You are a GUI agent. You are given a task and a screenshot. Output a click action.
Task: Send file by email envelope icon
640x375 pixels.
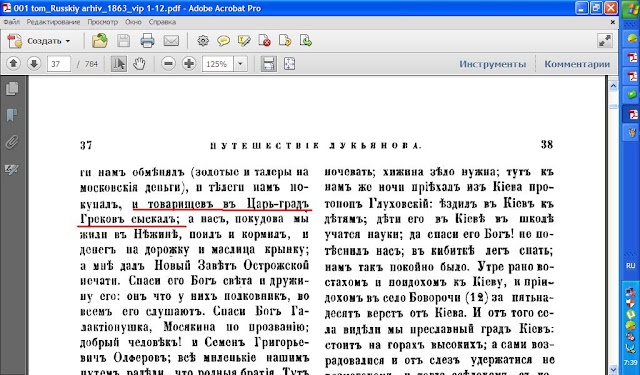click(171, 41)
